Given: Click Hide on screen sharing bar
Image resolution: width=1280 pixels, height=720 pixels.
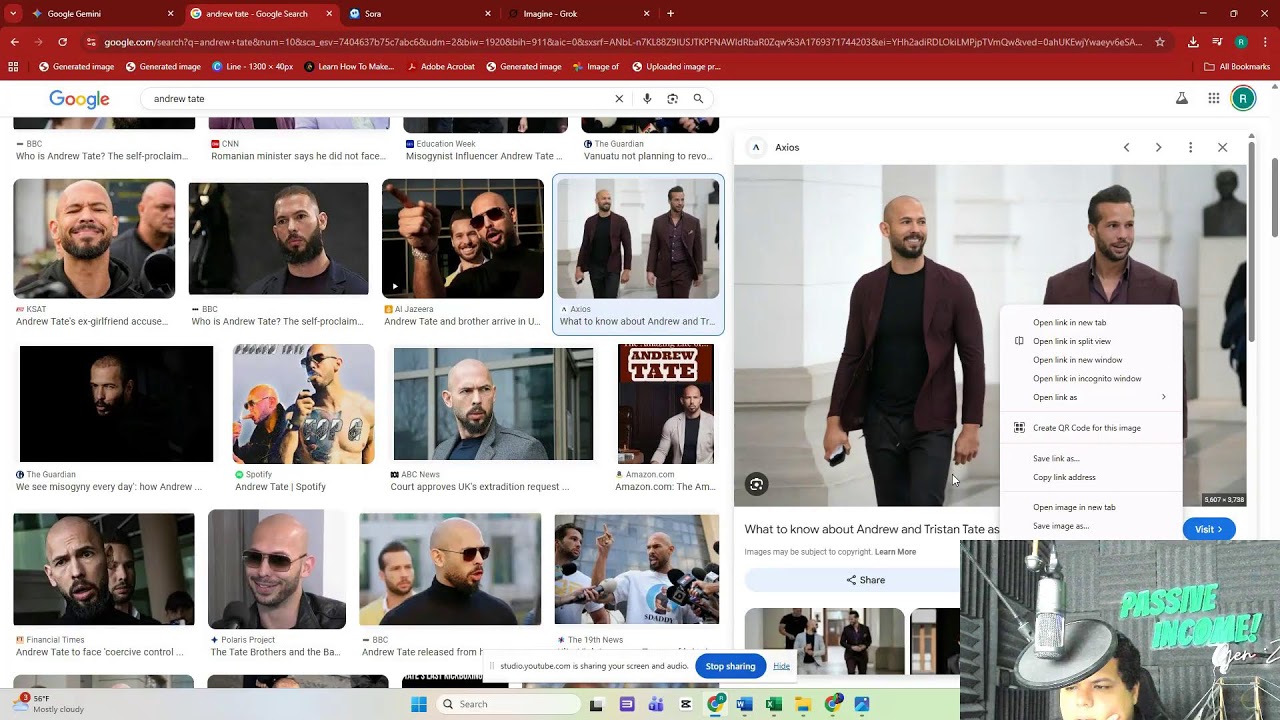Looking at the screenshot, I should click(x=781, y=666).
